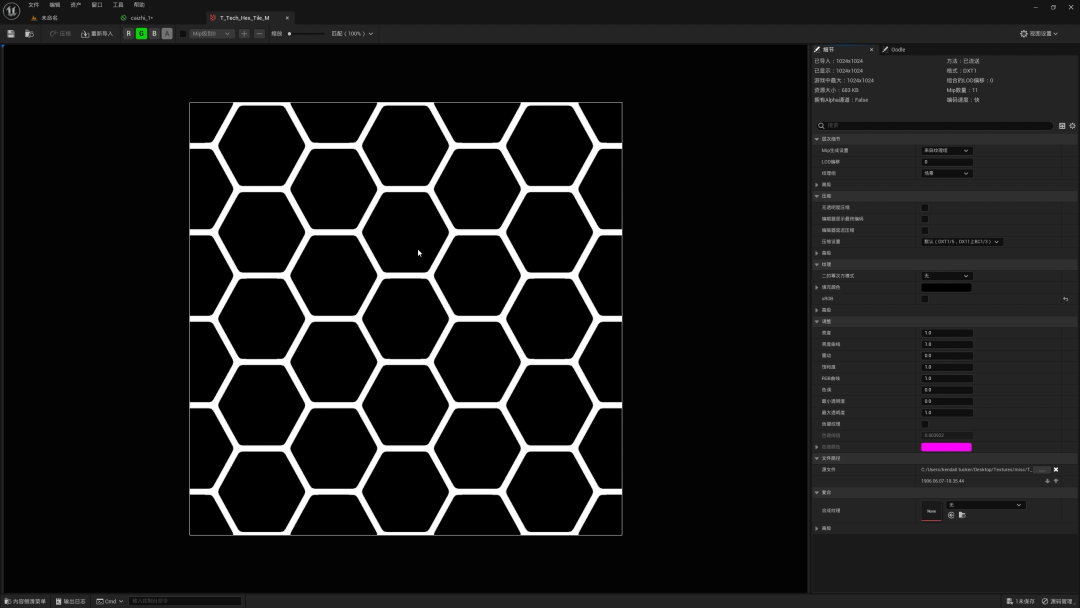Switch to the Oodle panel tab
1080x608 pixels.
click(x=894, y=50)
